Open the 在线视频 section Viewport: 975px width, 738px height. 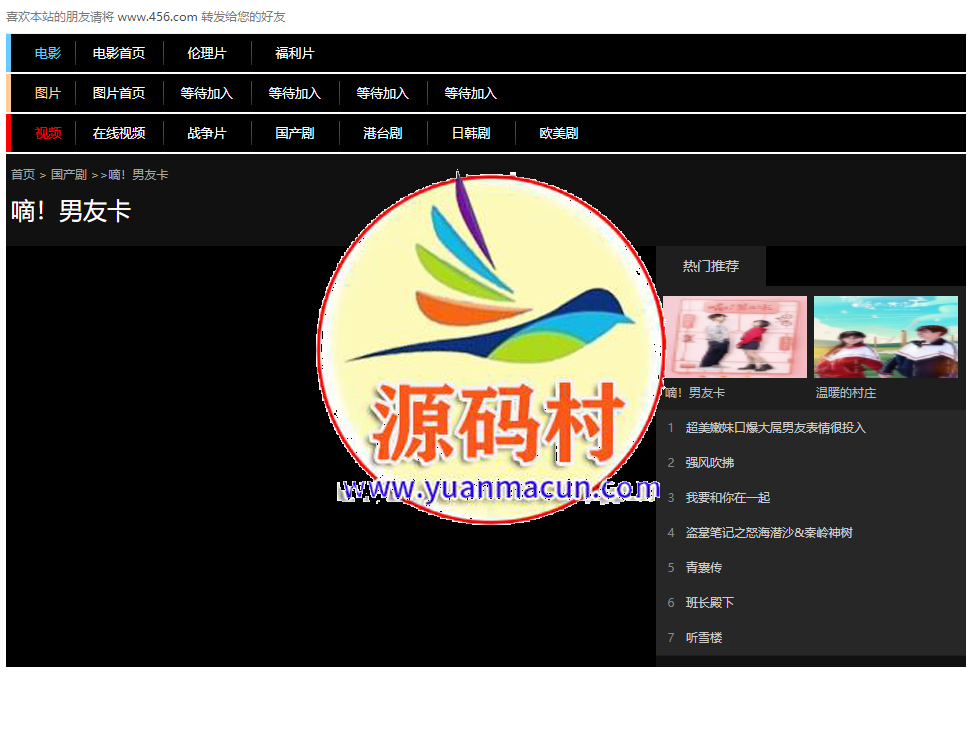click(x=119, y=133)
